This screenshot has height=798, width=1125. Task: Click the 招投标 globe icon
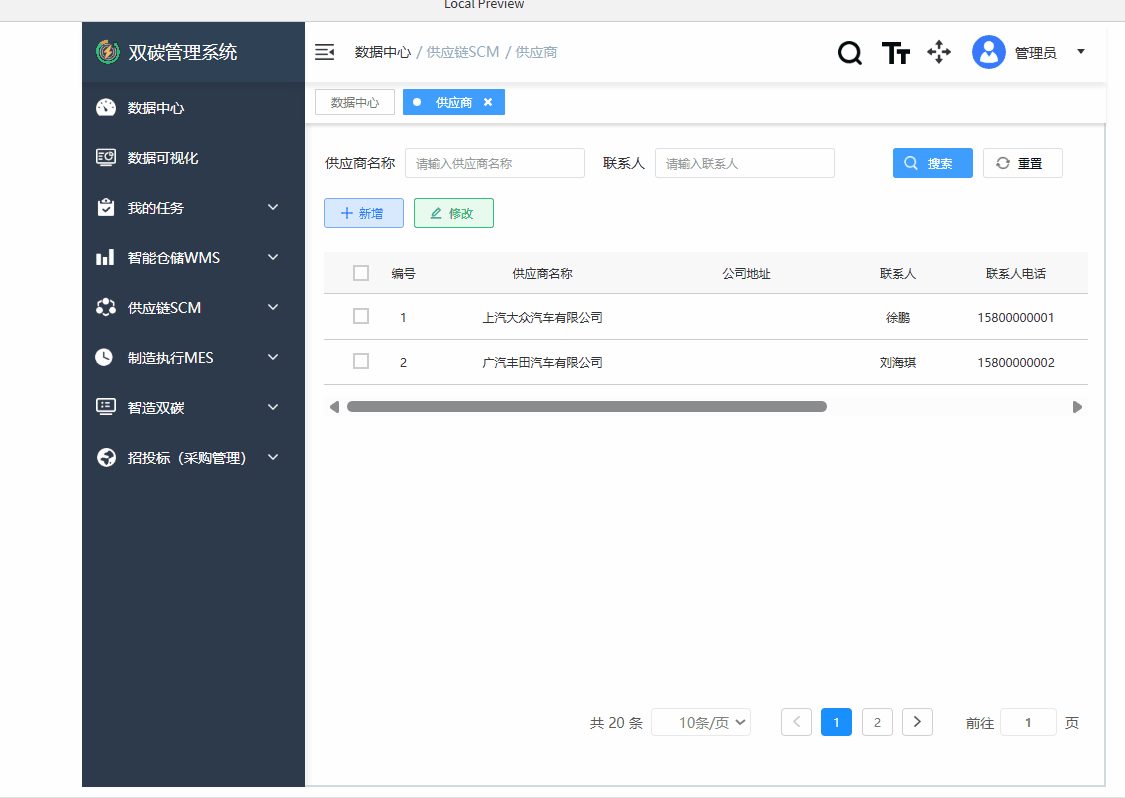(x=106, y=457)
